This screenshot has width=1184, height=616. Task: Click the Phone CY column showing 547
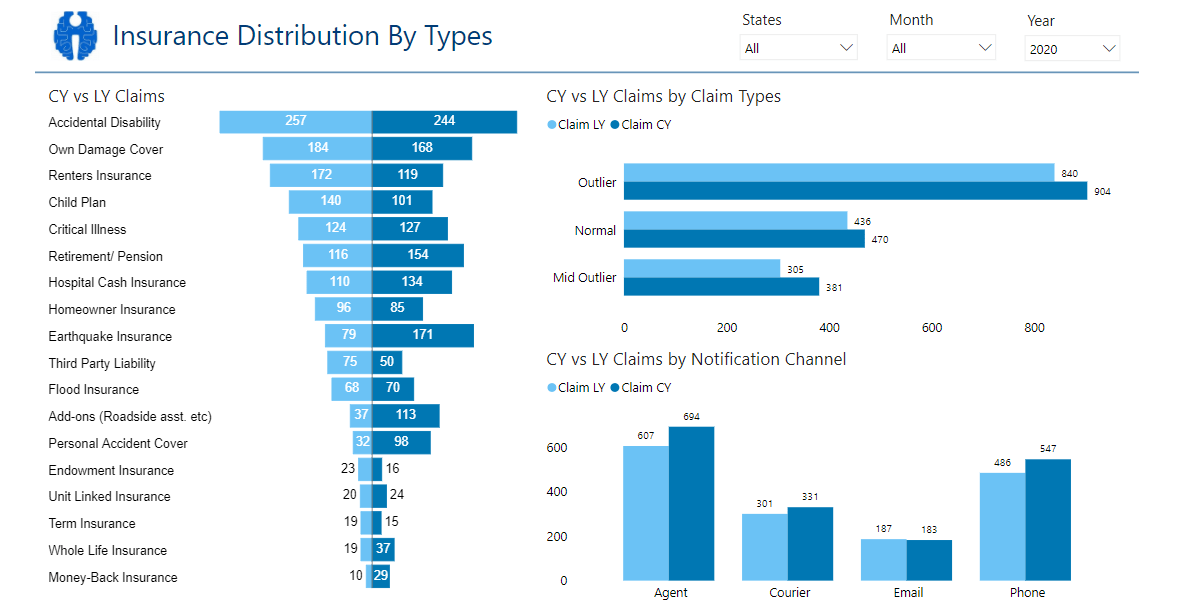tap(1050, 520)
